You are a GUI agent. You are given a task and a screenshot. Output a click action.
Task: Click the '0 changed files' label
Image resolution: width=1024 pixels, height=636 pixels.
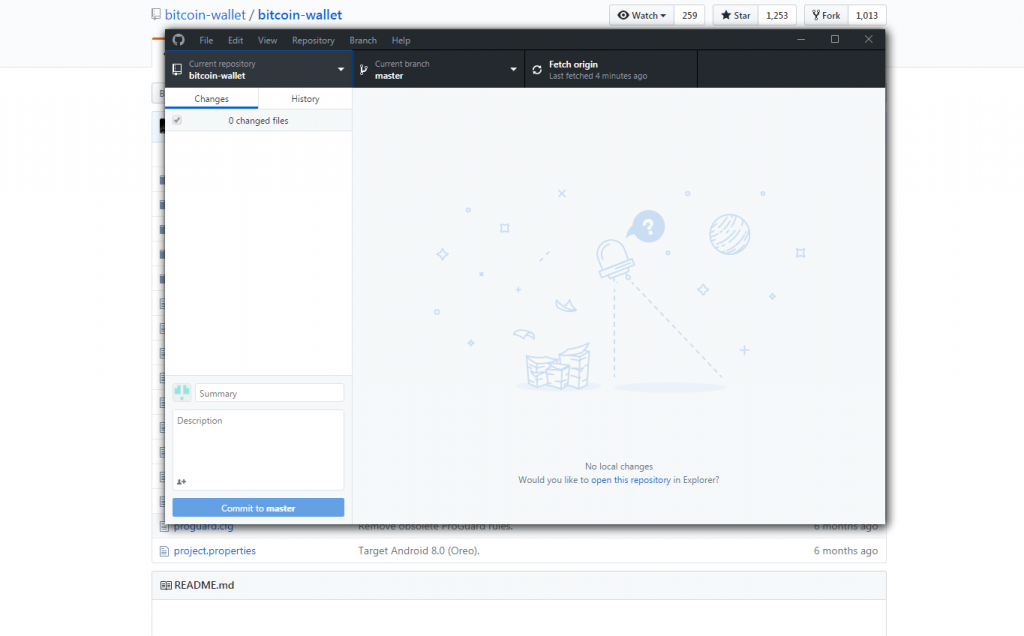click(x=258, y=121)
